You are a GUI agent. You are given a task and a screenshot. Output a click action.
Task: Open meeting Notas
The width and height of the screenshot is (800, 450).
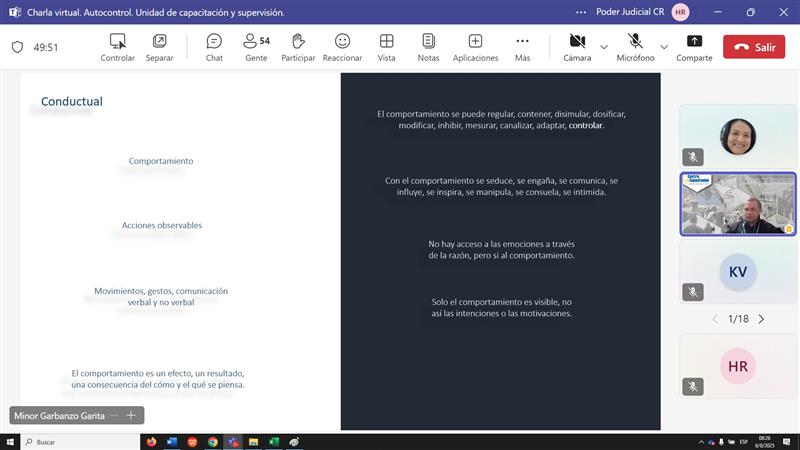[x=428, y=47]
